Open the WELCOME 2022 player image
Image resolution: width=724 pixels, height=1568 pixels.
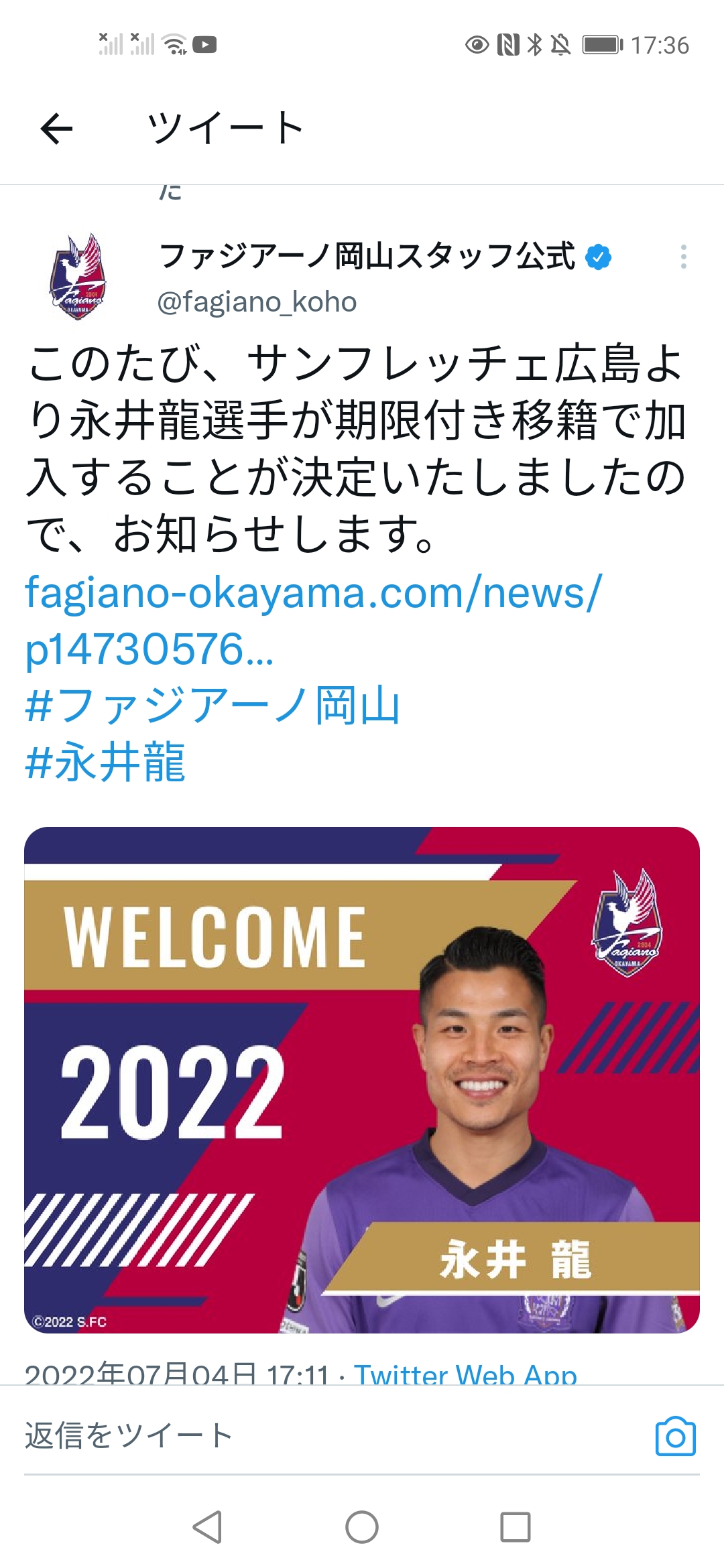click(x=362, y=1080)
